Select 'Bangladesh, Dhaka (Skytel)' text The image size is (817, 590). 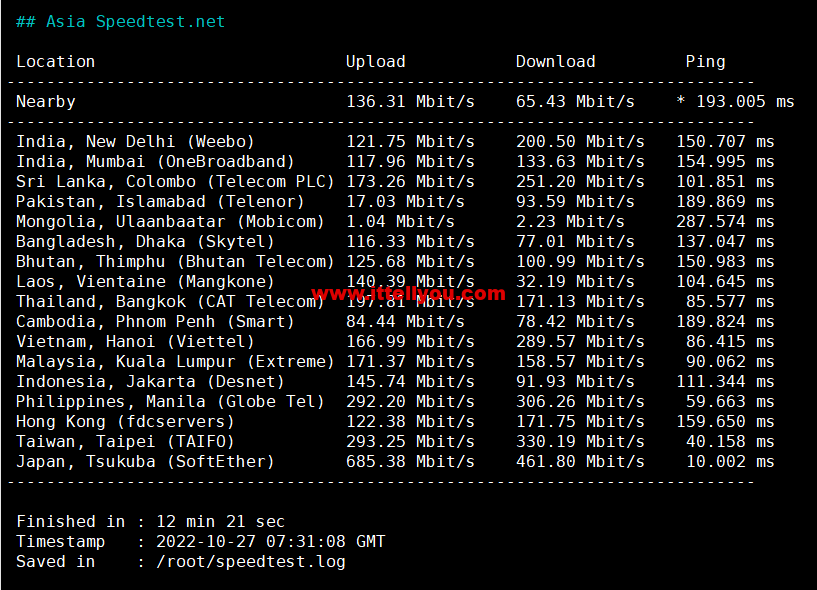[x=145, y=242]
